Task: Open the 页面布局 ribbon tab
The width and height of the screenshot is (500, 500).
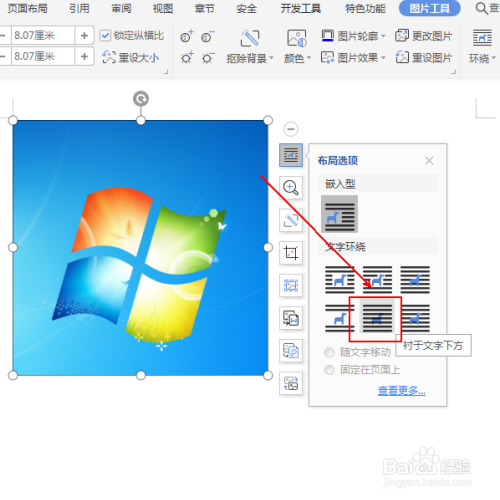Action: 27,8
